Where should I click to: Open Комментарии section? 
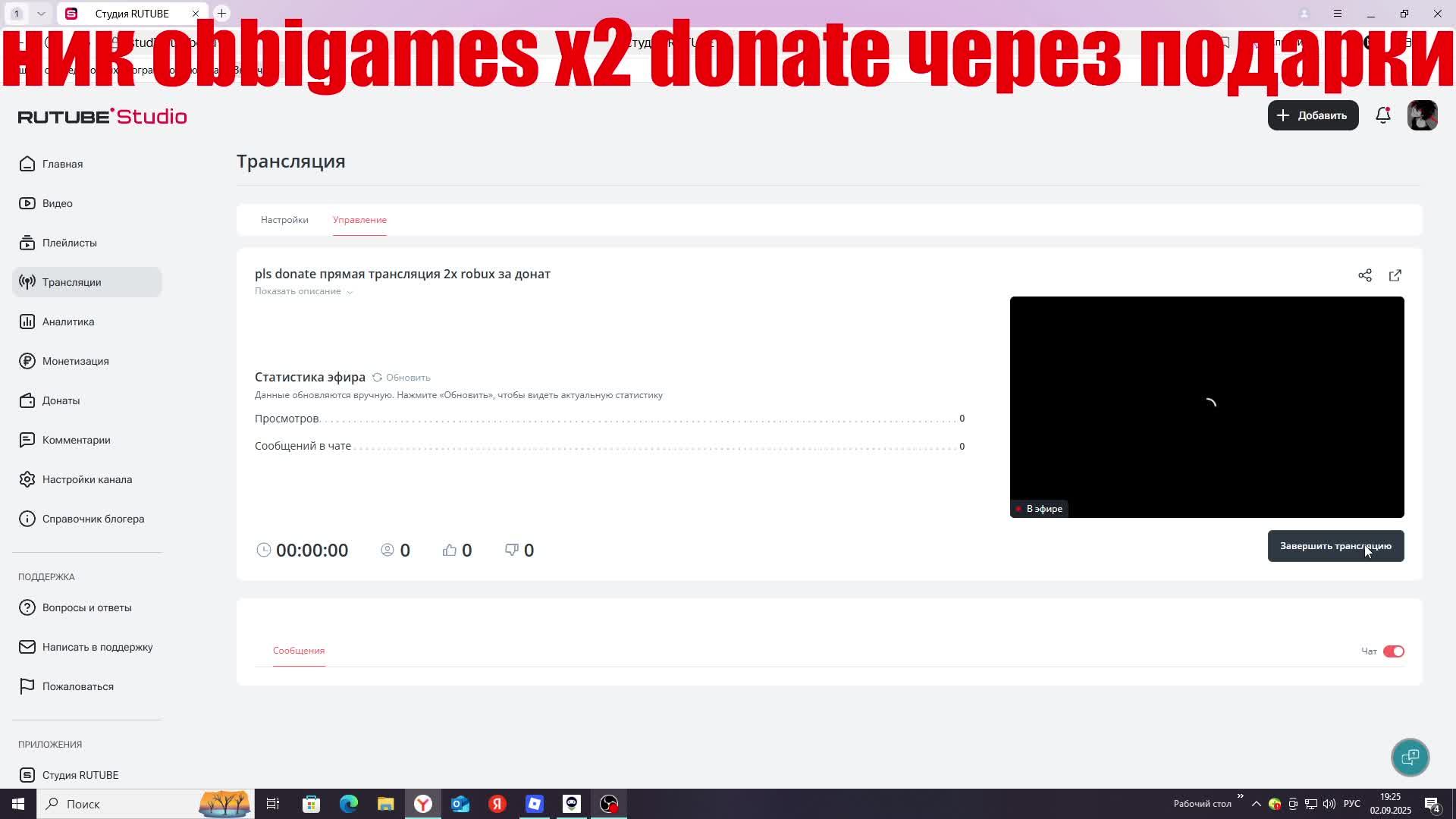(86, 440)
